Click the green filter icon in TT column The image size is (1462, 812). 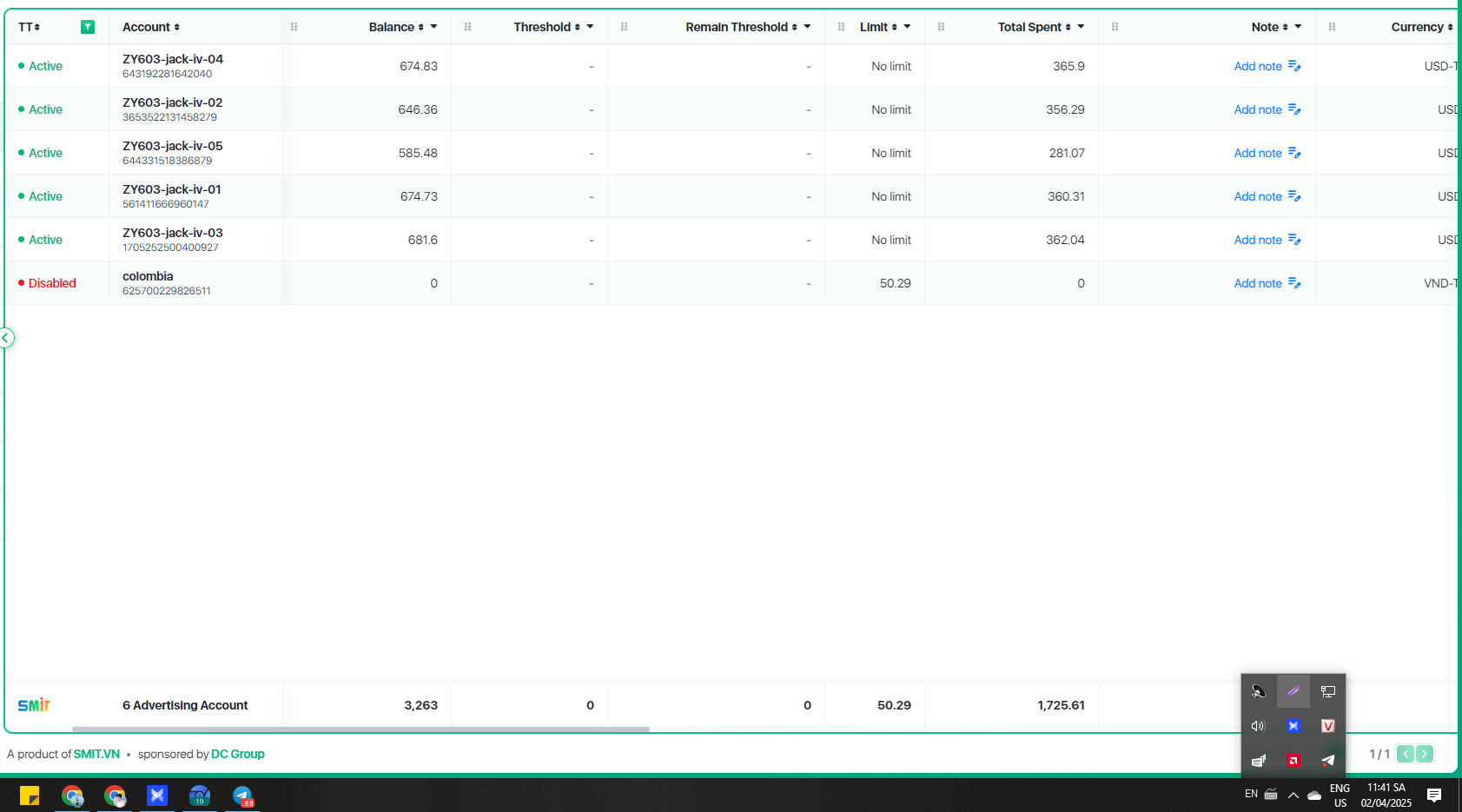(88, 27)
